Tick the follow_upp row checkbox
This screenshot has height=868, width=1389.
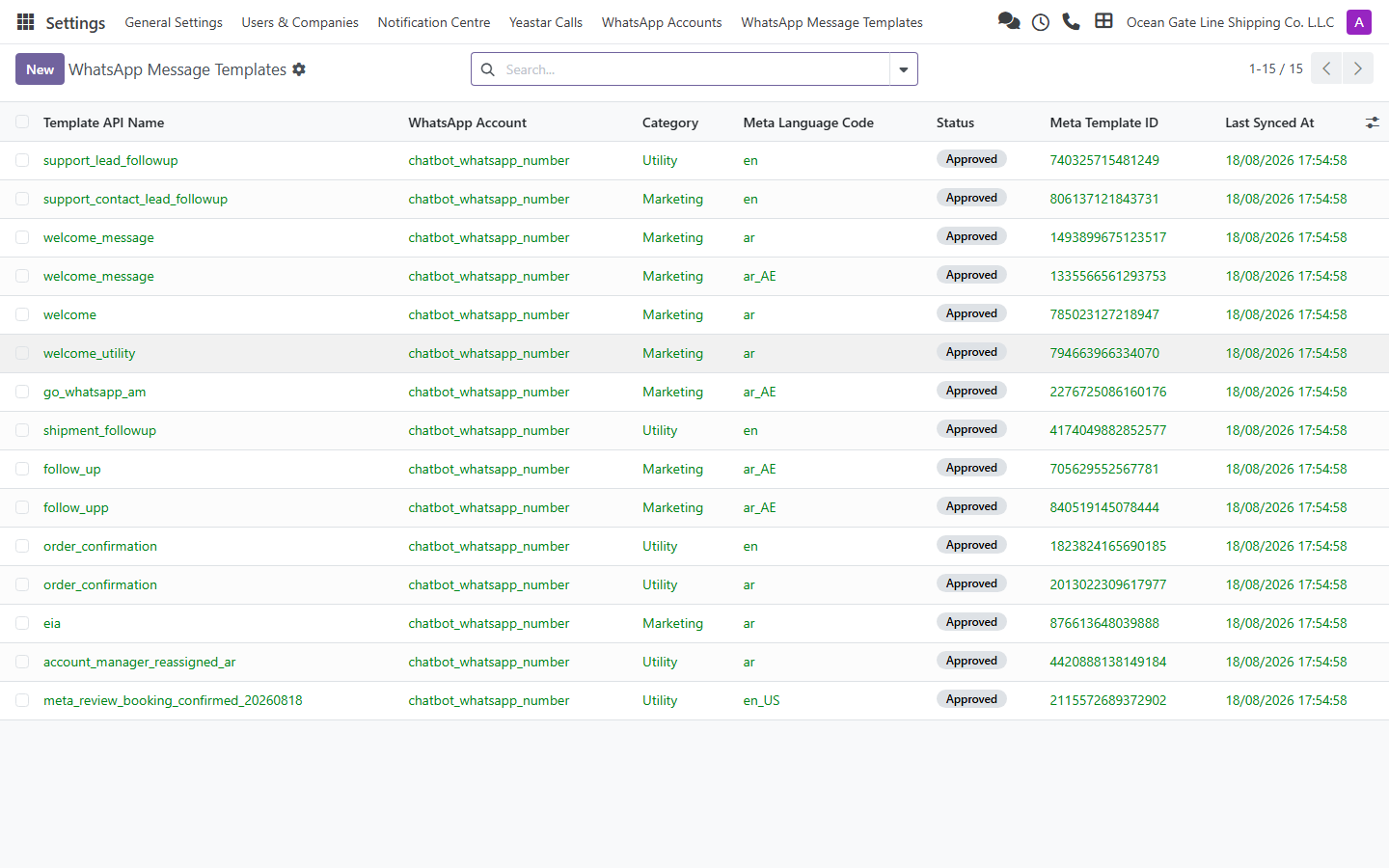[22, 507]
